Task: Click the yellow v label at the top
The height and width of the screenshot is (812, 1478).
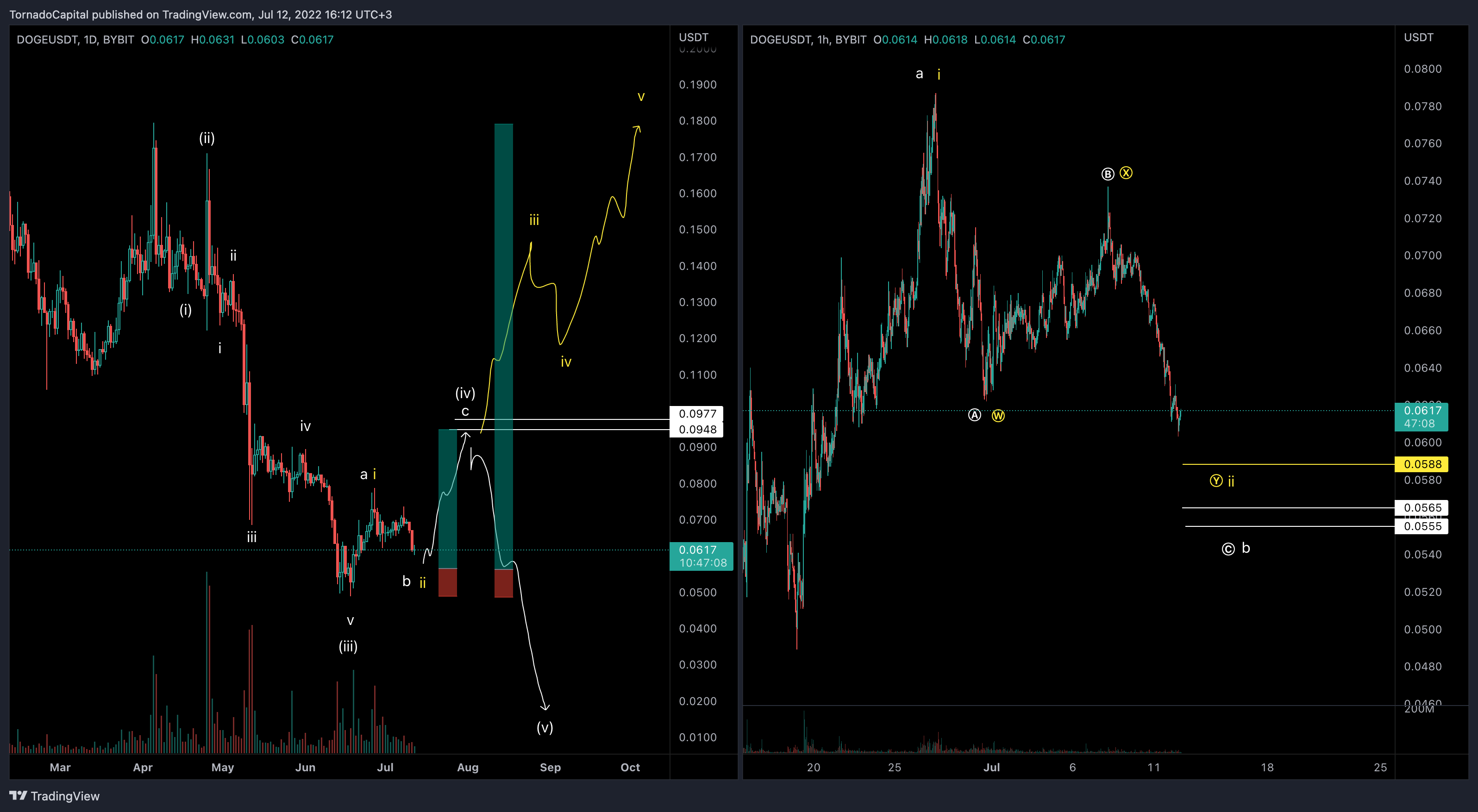Action: click(641, 96)
